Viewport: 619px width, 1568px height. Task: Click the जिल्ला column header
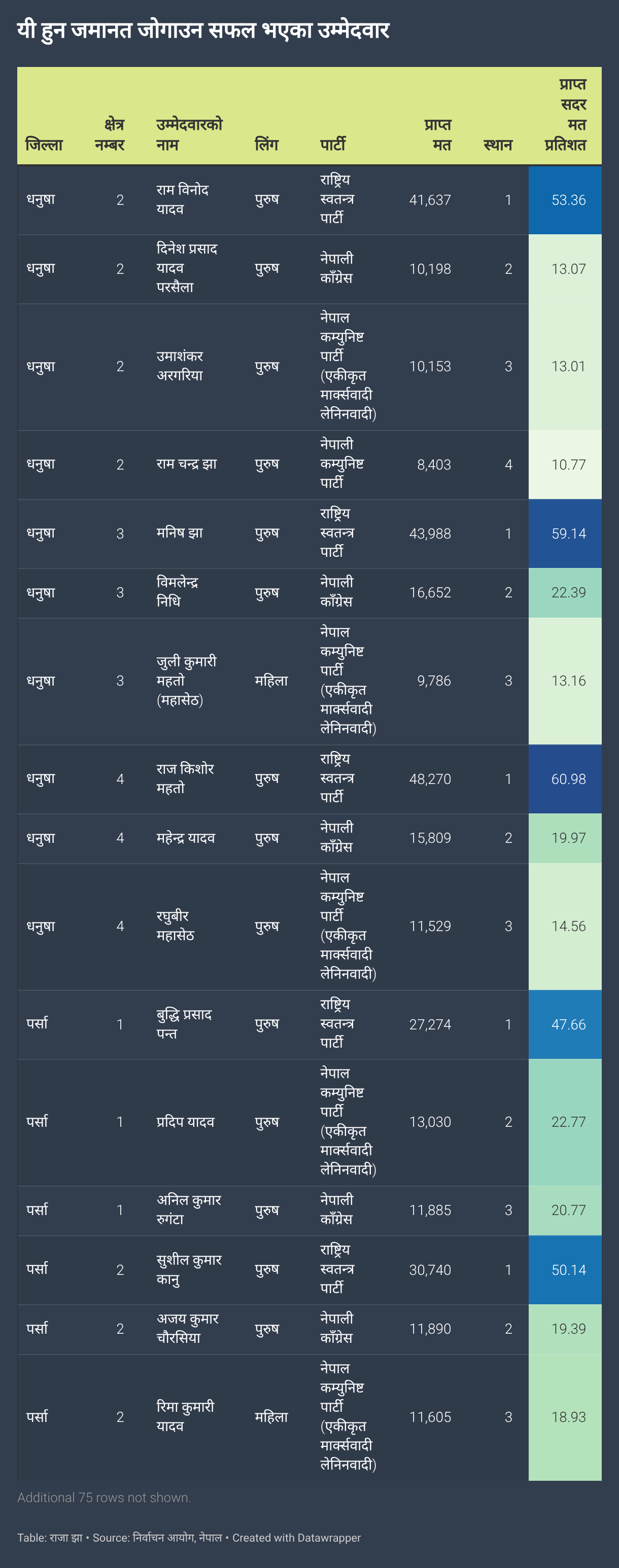pos(44,145)
